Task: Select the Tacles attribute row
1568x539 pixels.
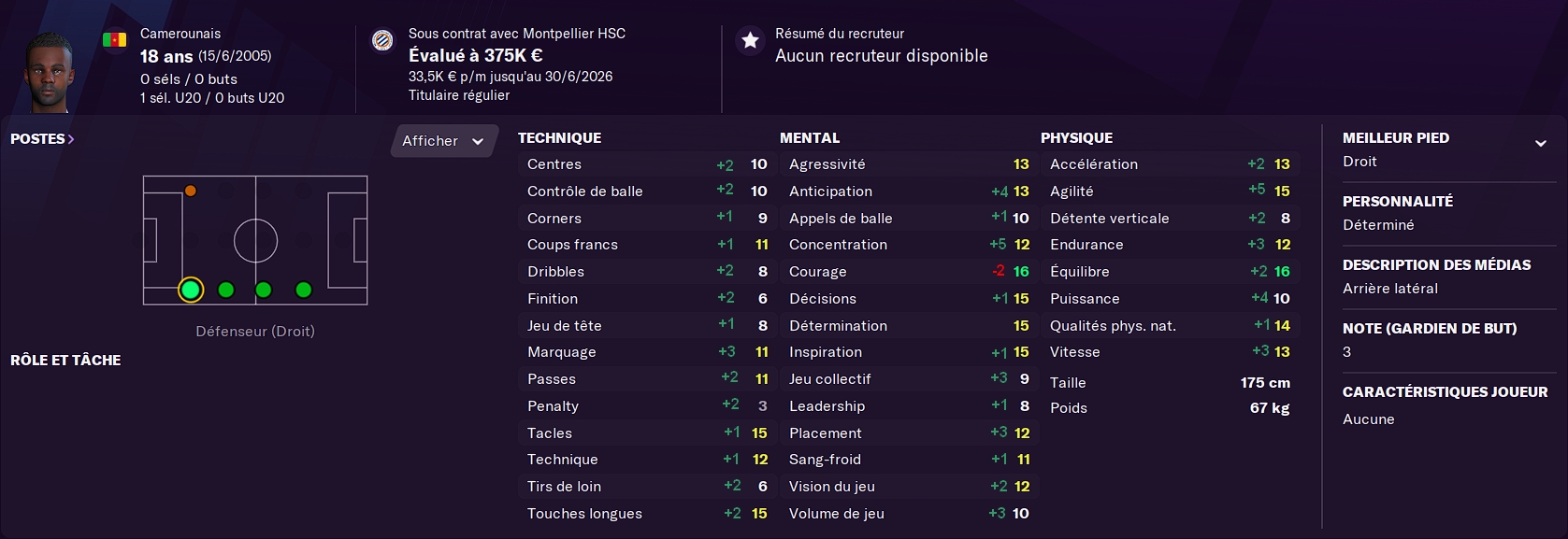Action: [647, 433]
